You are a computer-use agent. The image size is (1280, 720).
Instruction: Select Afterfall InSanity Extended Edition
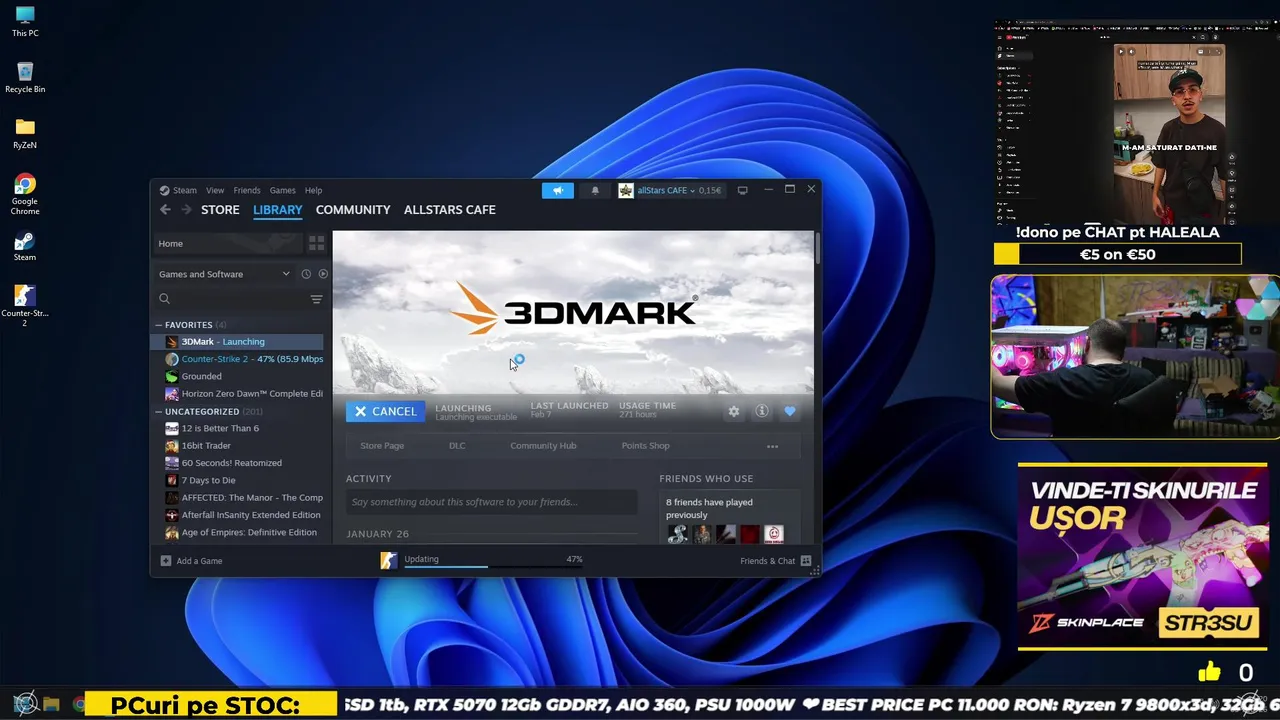point(237,515)
